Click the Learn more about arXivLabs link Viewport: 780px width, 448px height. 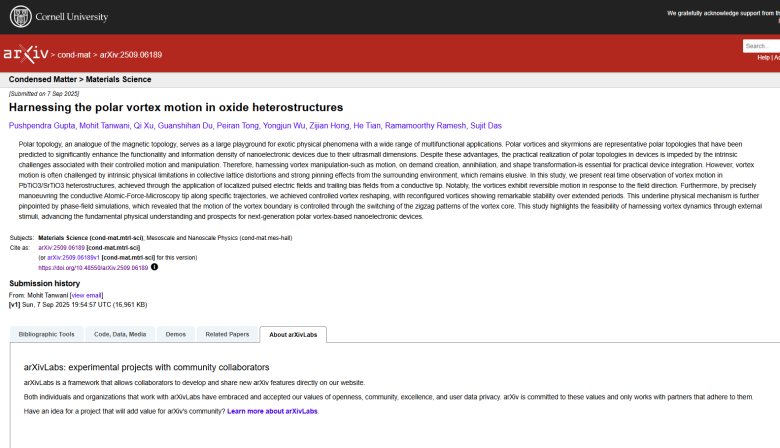[x=272, y=411]
